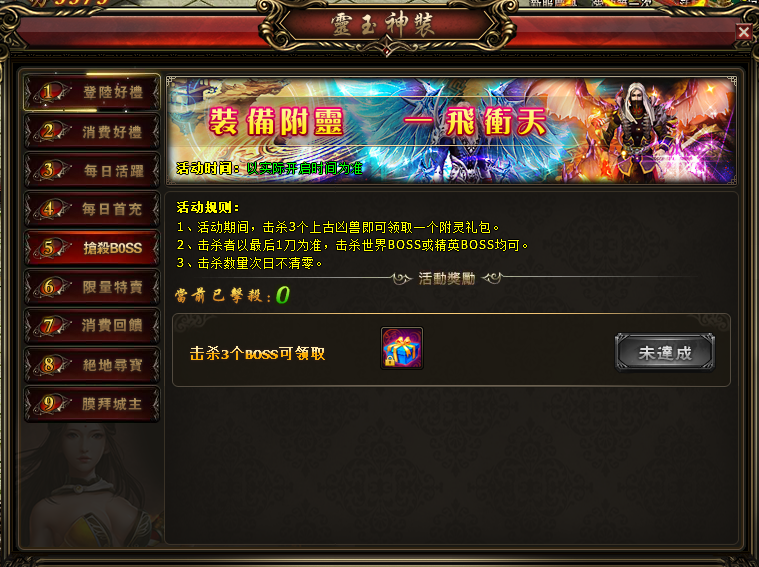Viewport: 759px width, 567px height.
Task: Click the number 3 badge icon
Action: click(x=49, y=170)
